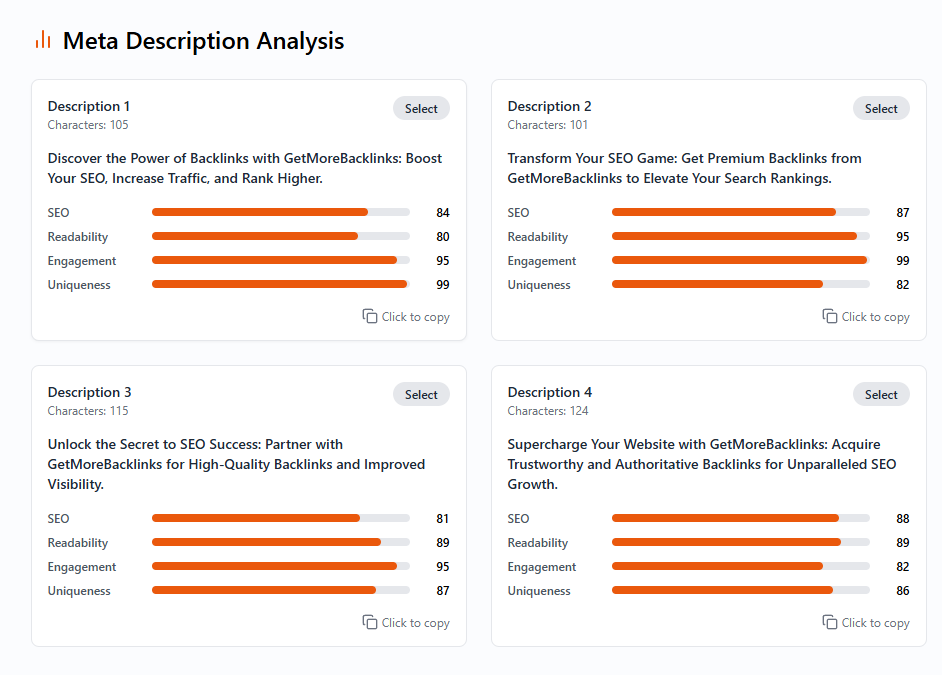Click the SEO score 87 in Description 2
The image size is (942, 675).
902,213
